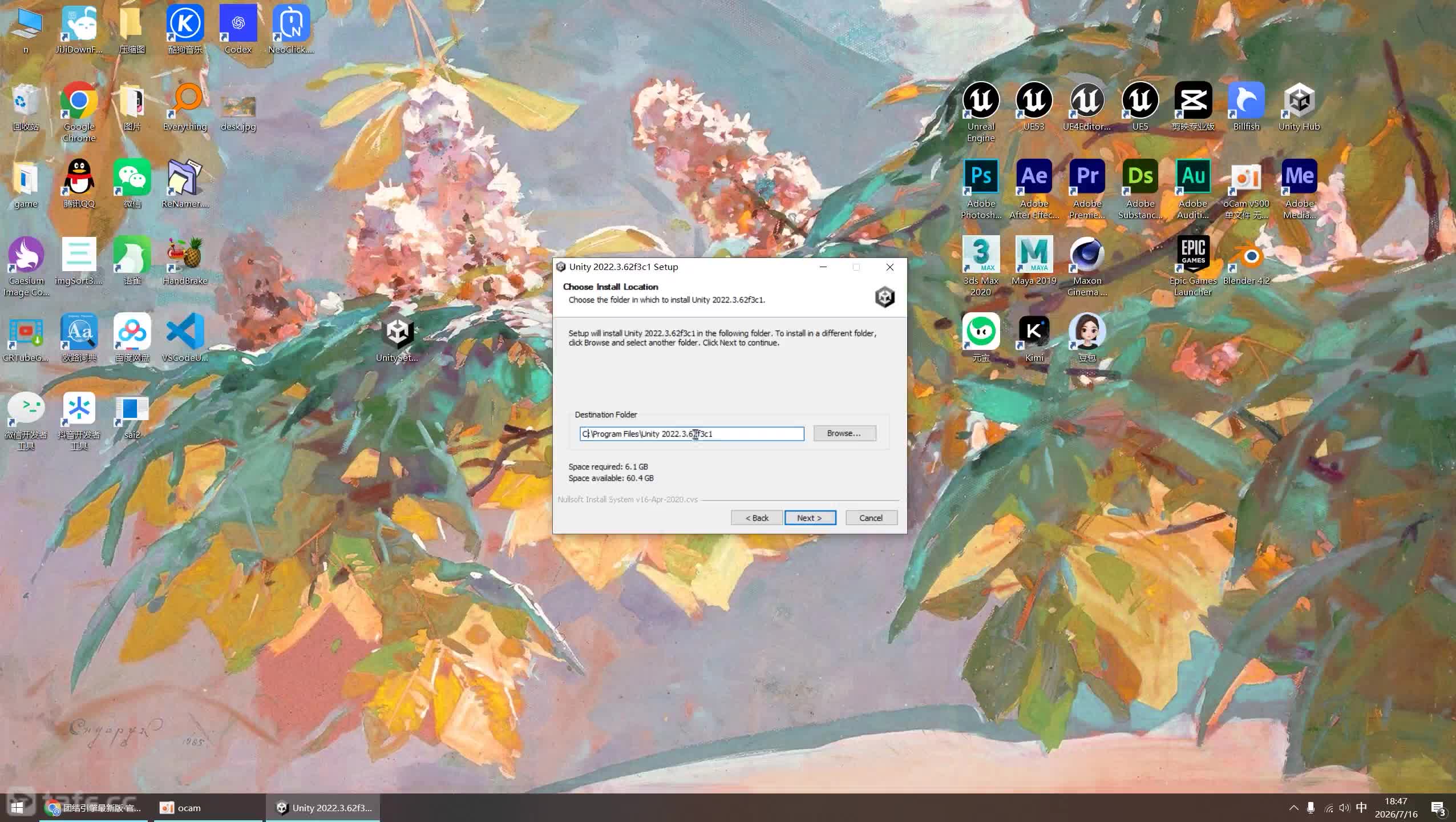Select the 元宝 desktop icon

tap(981, 339)
